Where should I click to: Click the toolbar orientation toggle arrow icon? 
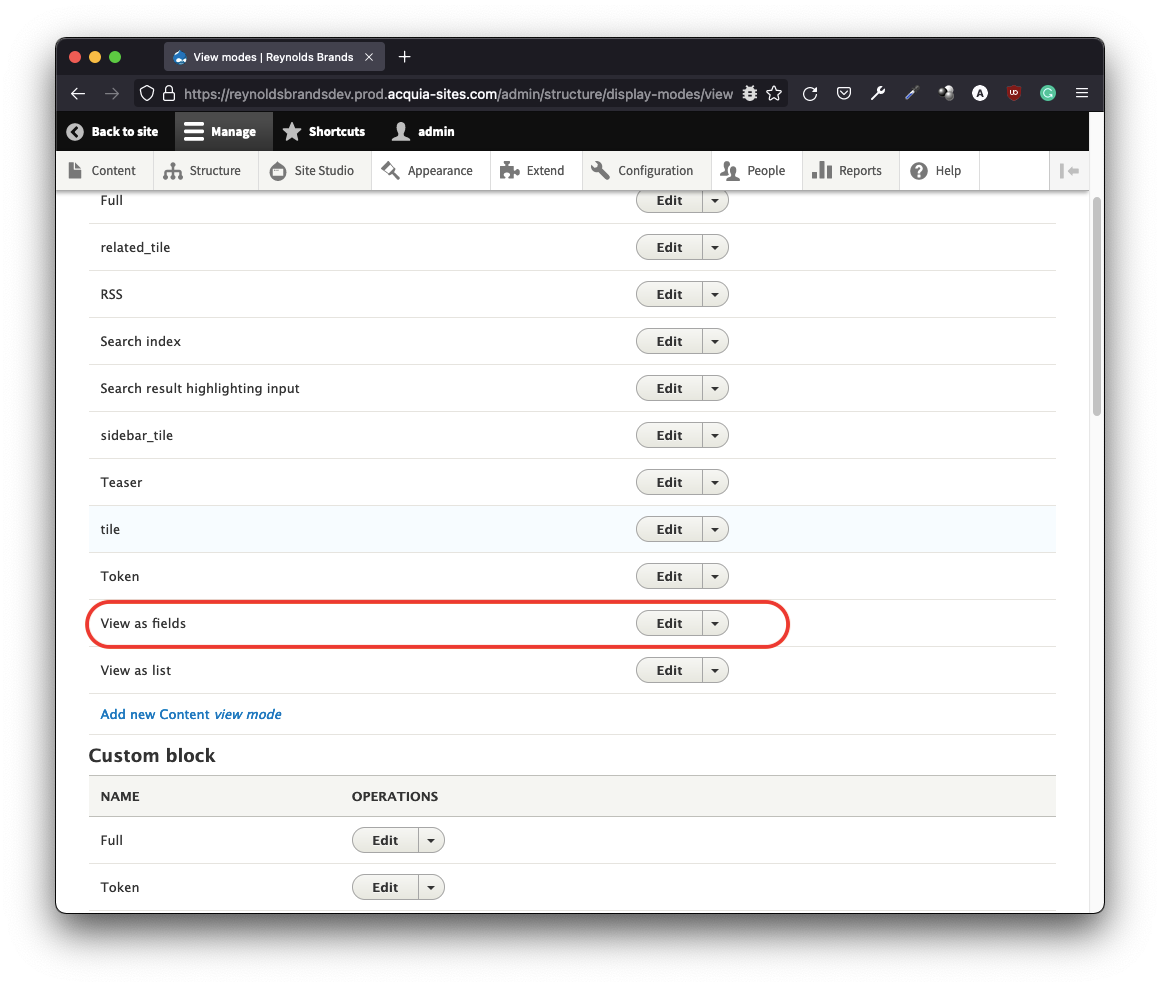pos(1069,171)
